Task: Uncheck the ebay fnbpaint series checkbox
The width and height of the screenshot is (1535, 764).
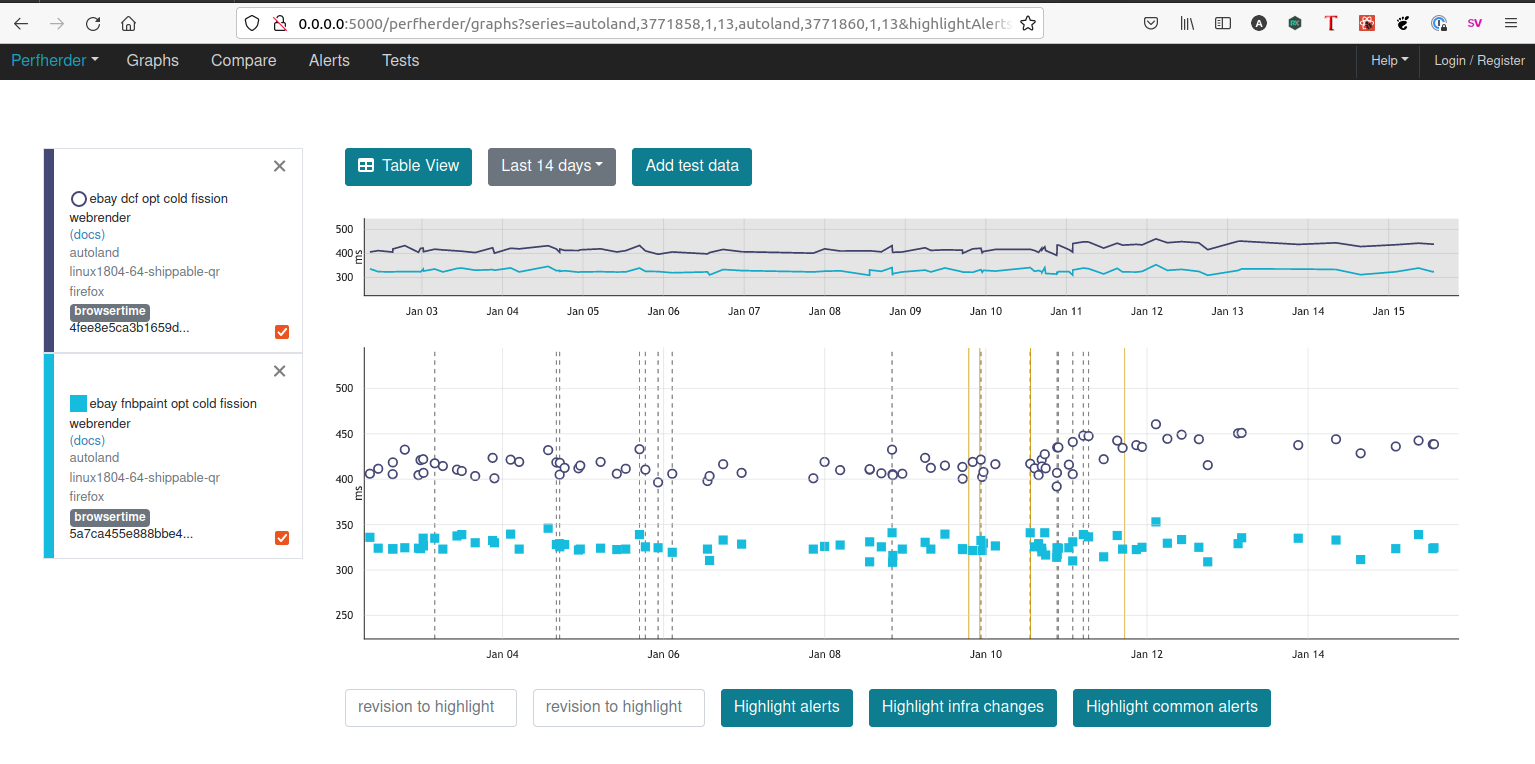Action: [282, 538]
